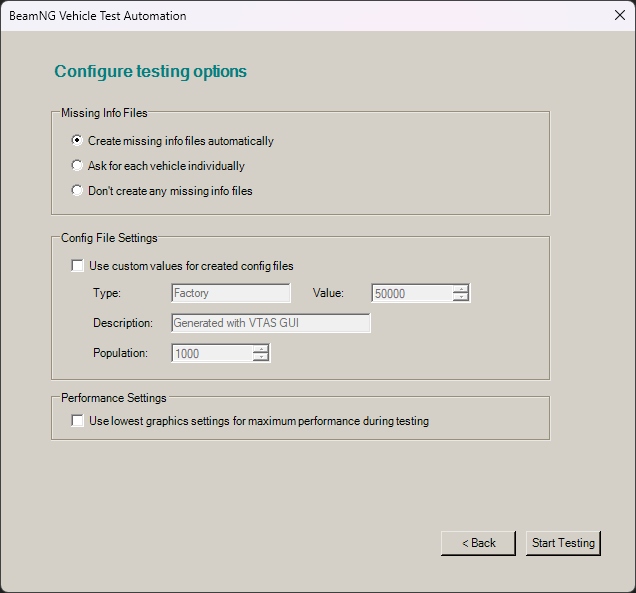
Task: Click the BeamNG Vehicle Test Automation title text
Action: 98,16
